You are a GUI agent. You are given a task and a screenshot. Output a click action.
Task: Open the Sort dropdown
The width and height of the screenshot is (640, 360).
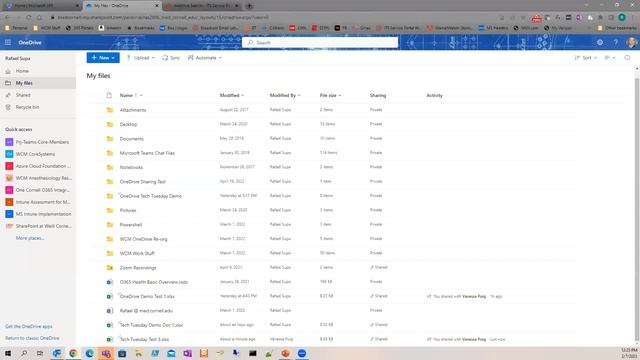click(x=585, y=58)
